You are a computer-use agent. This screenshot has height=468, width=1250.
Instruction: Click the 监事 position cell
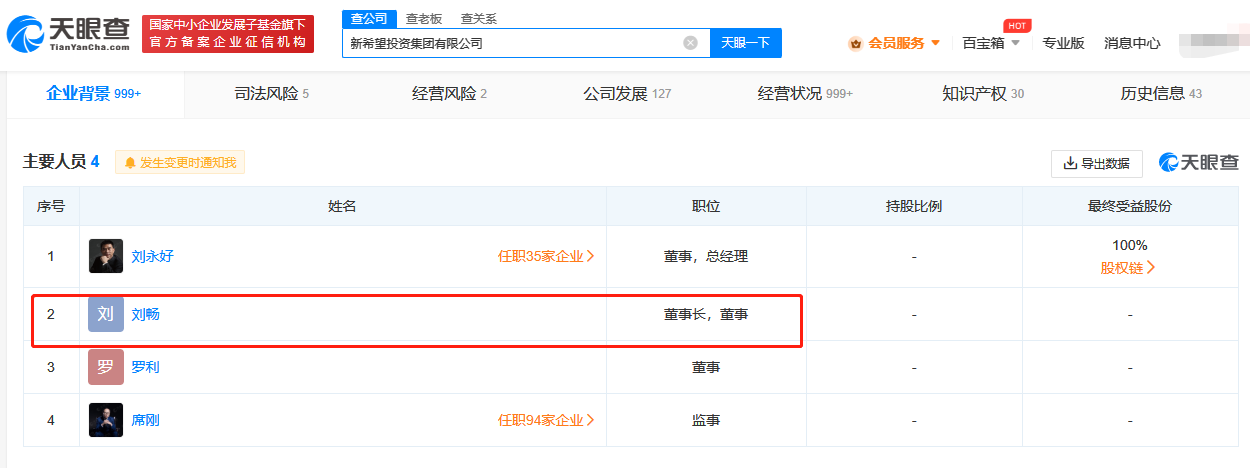click(x=706, y=420)
